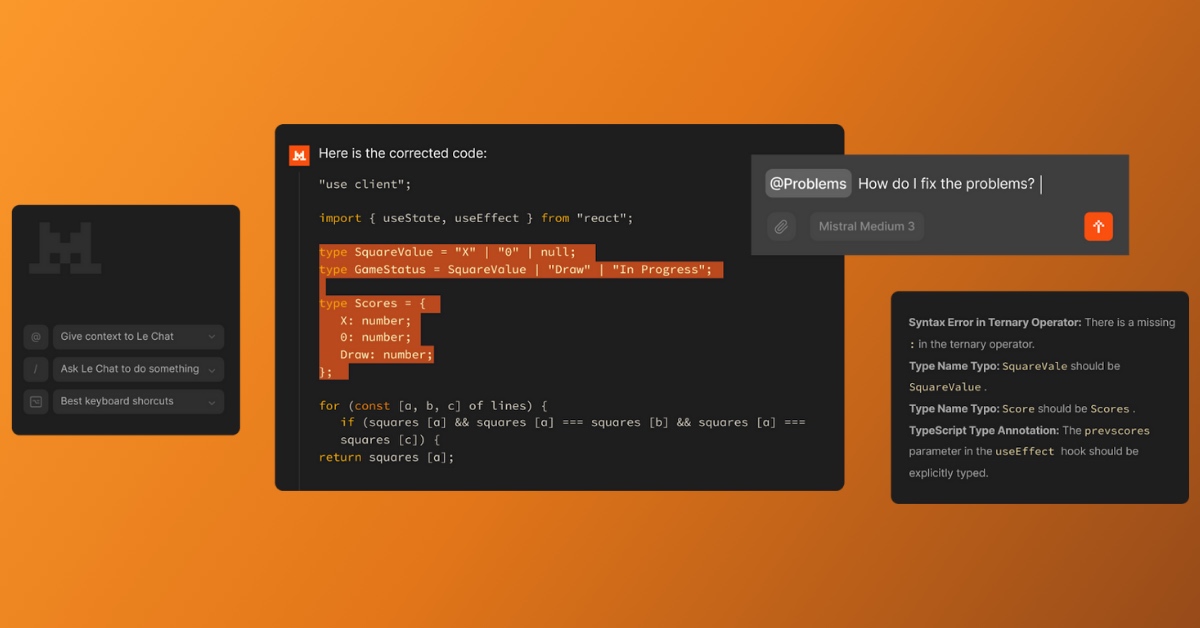Expand 'Give context to Le Chat' chevron
The image size is (1200, 628).
coord(211,337)
